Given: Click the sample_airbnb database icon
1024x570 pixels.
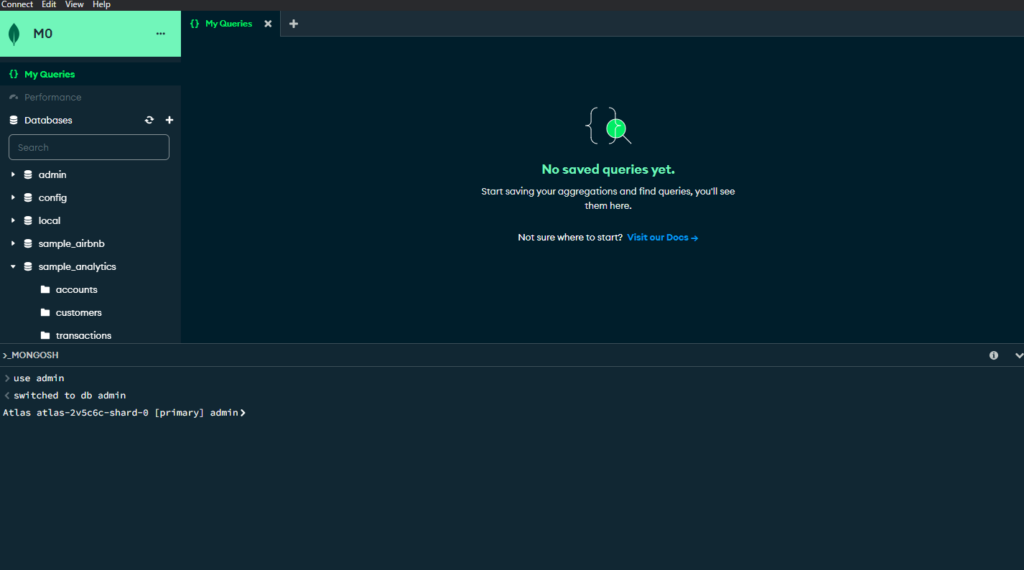Looking at the screenshot, I should pos(28,244).
